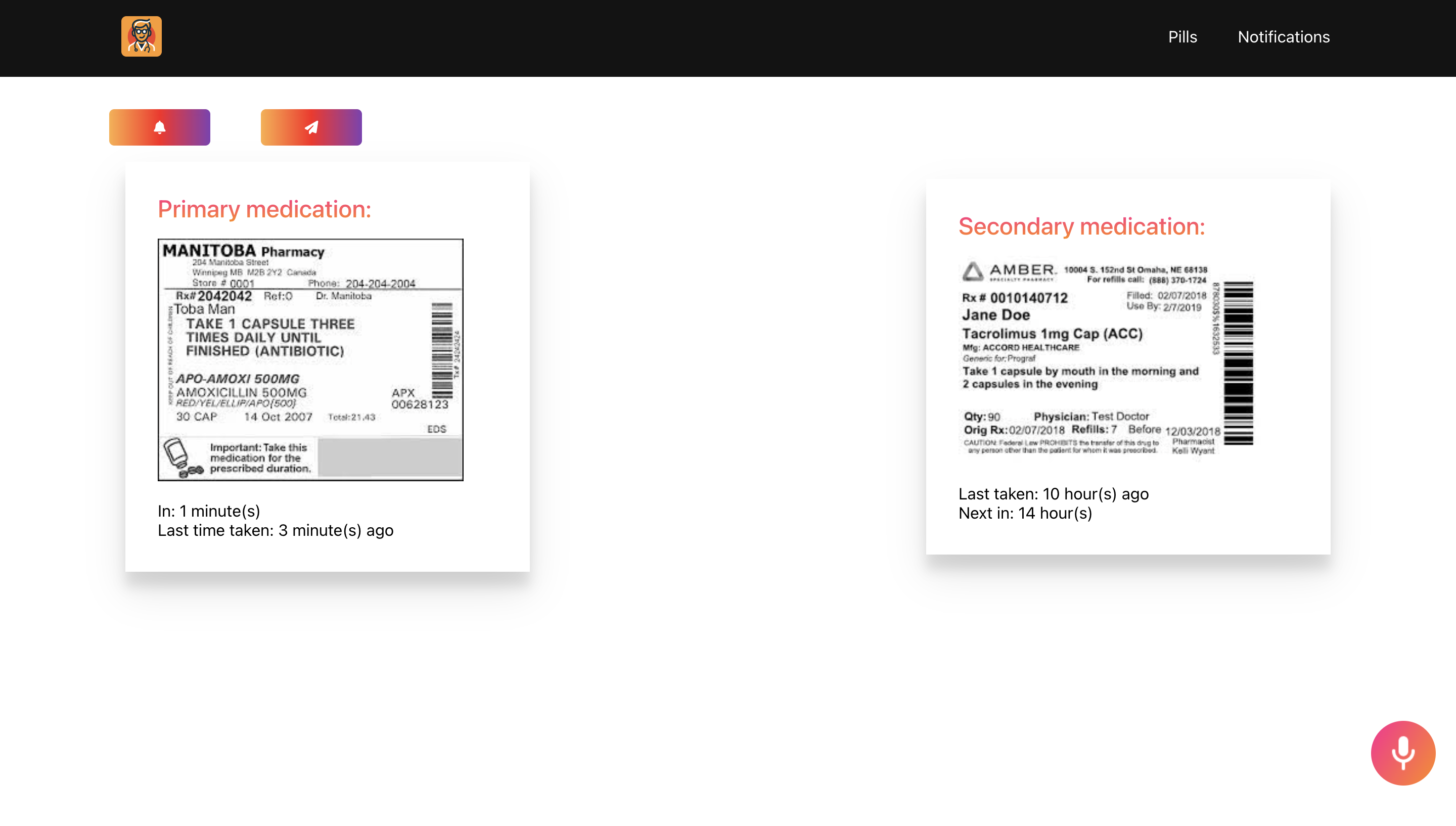Activate the microphone voice button

tap(1403, 753)
